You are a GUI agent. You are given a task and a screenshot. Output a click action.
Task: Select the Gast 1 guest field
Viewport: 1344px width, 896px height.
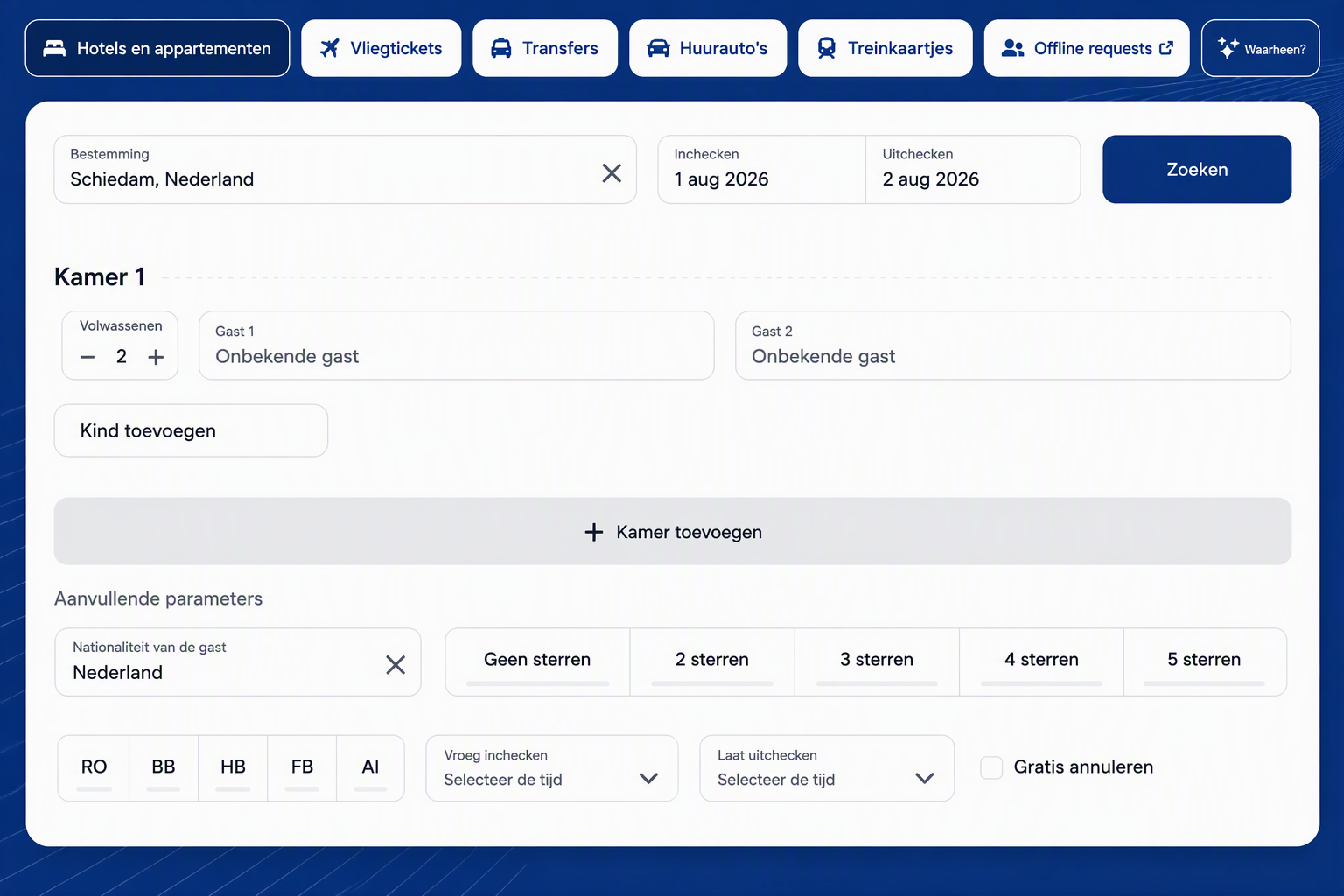tap(457, 346)
